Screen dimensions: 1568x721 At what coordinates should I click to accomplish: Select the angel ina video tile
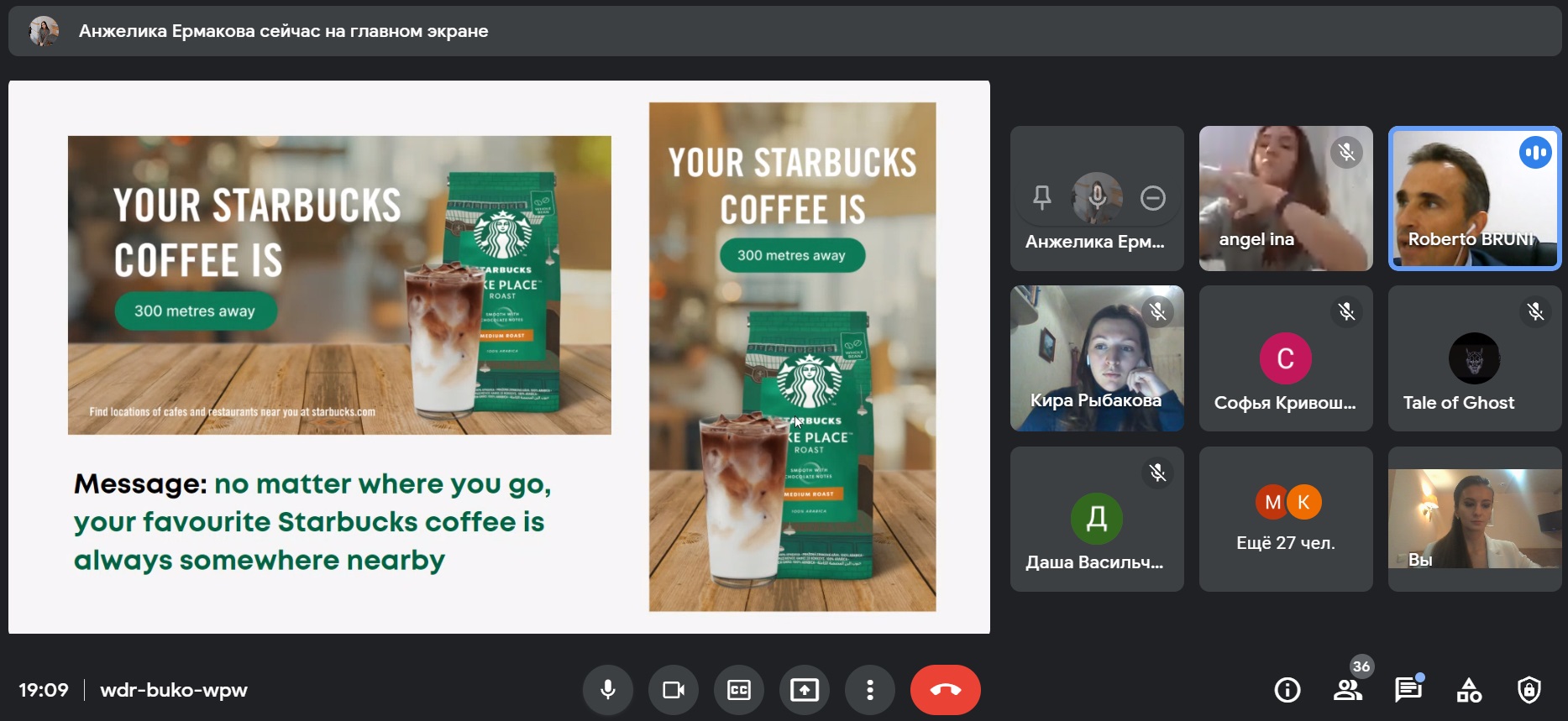click(x=1286, y=198)
